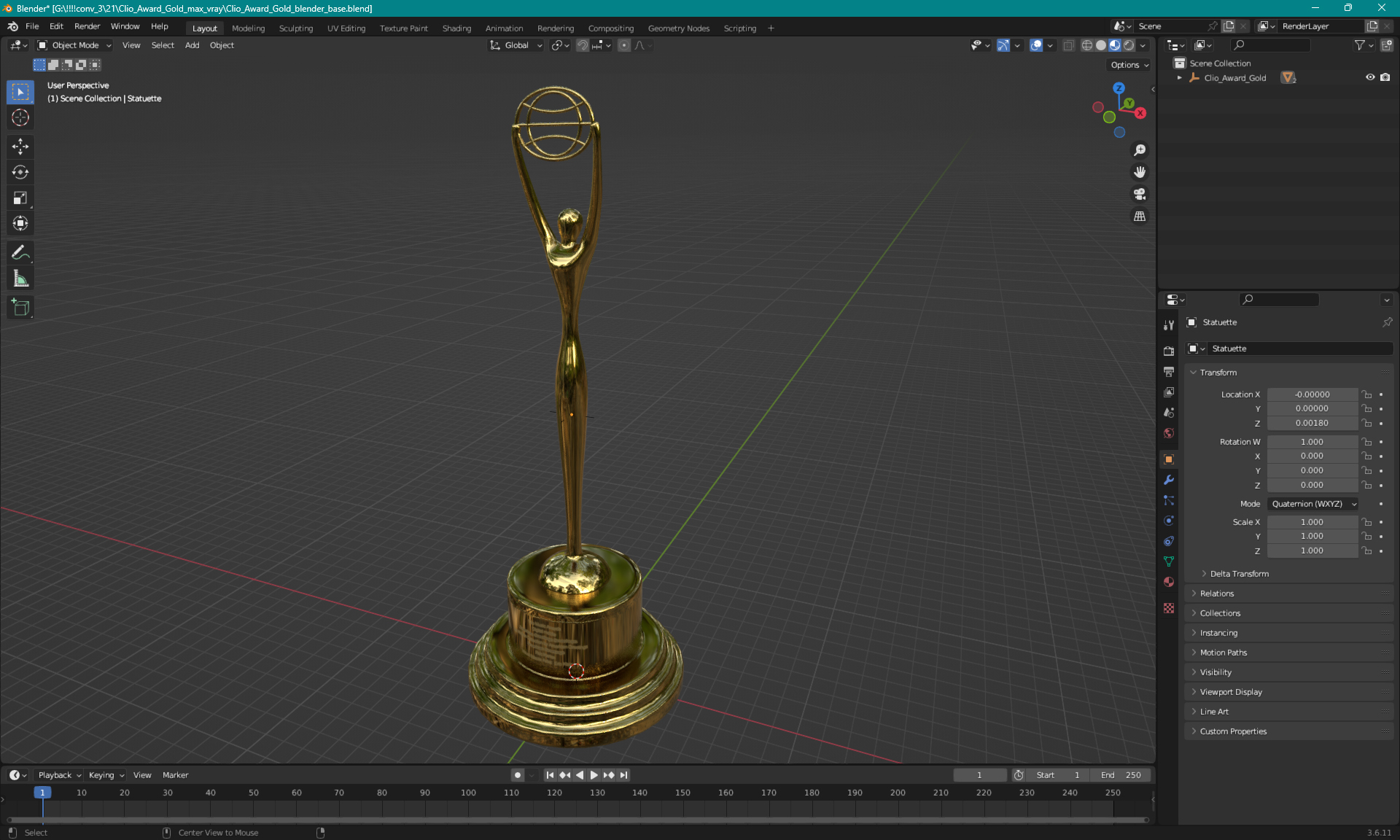Open the Tool properties tab
Image resolution: width=1400 pixels, height=840 pixels.
click(x=1169, y=325)
